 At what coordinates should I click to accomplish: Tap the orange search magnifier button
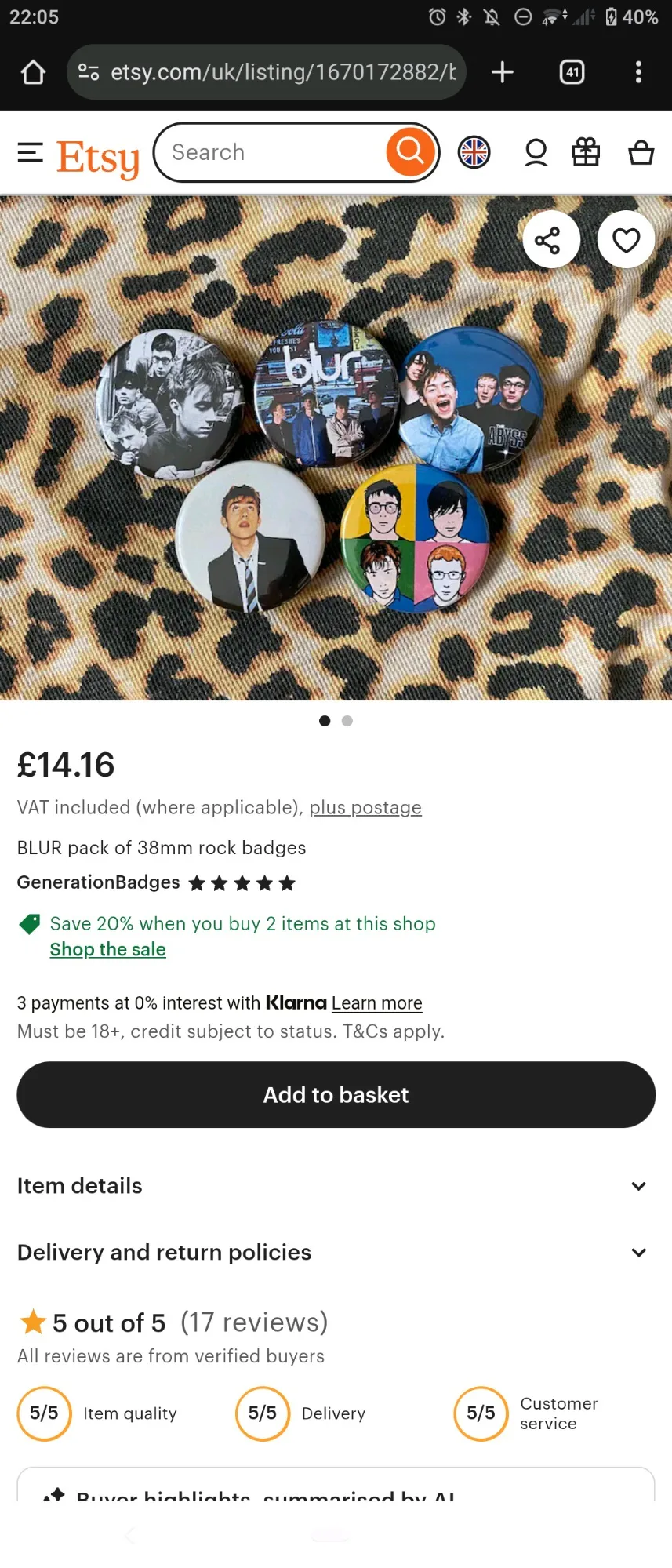tap(409, 151)
